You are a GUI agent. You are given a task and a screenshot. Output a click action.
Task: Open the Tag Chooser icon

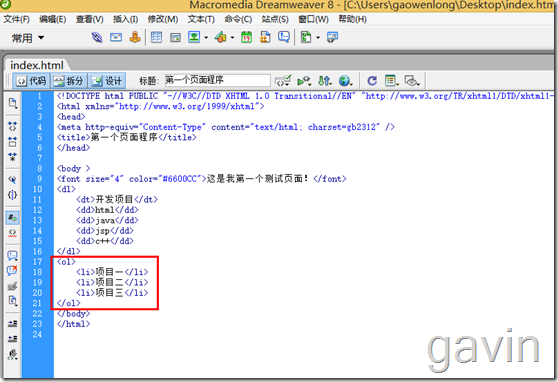pyautogui.click(x=332, y=37)
